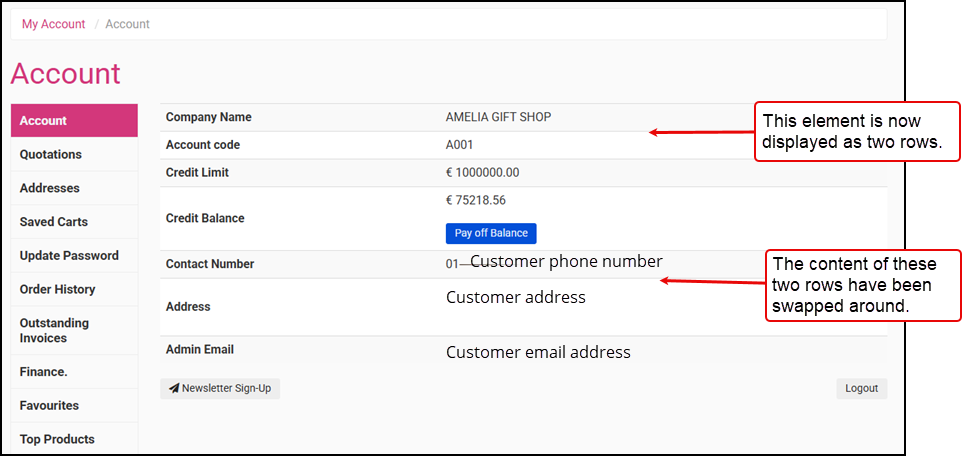
Task: Click the A001 account code value
Action: tap(460, 145)
